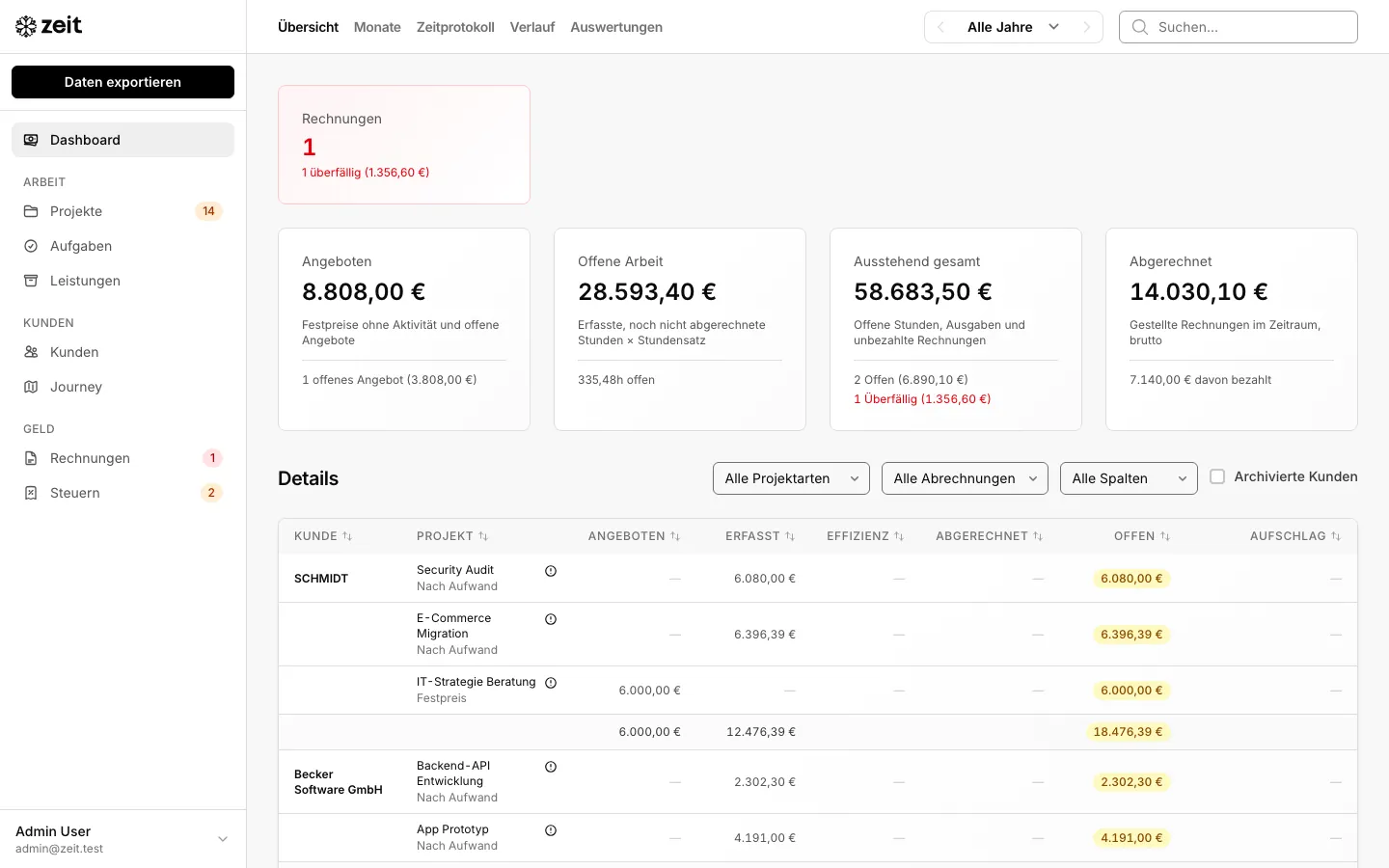Sort table by Erfasst column
The width and height of the screenshot is (1389, 868).
760,536
